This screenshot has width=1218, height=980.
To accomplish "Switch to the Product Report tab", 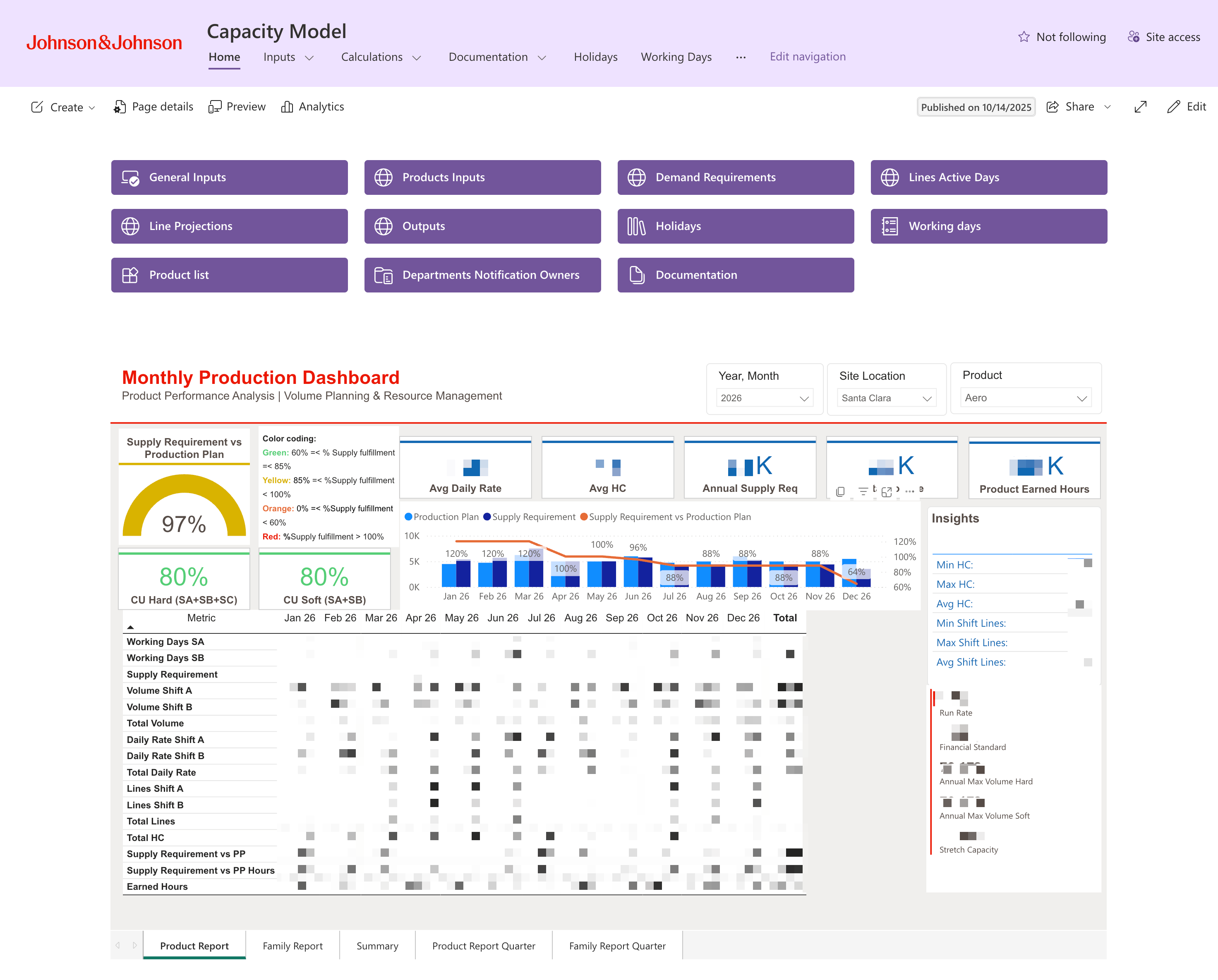I will coord(194,946).
